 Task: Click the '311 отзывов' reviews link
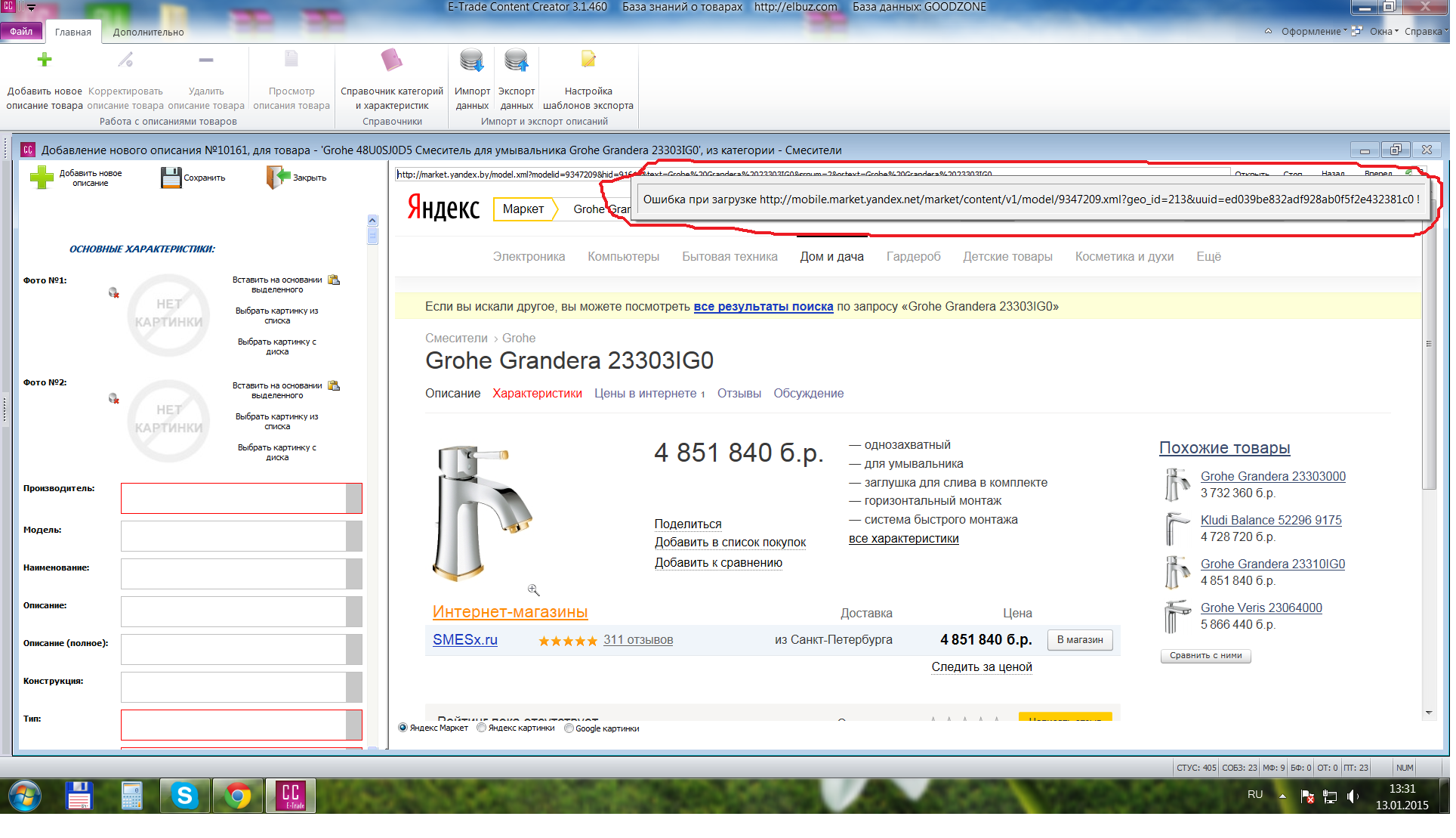(638, 639)
